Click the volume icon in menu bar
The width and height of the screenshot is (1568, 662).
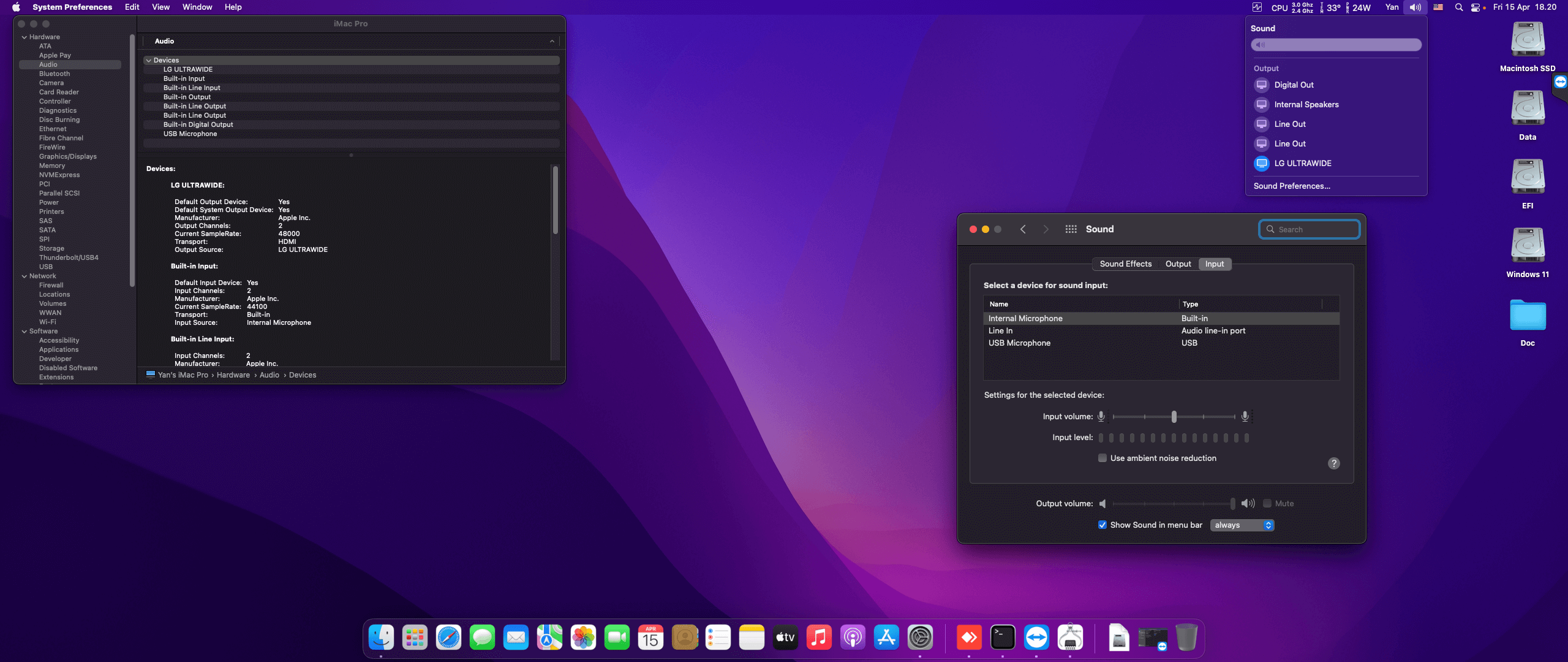click(1415, 7)
